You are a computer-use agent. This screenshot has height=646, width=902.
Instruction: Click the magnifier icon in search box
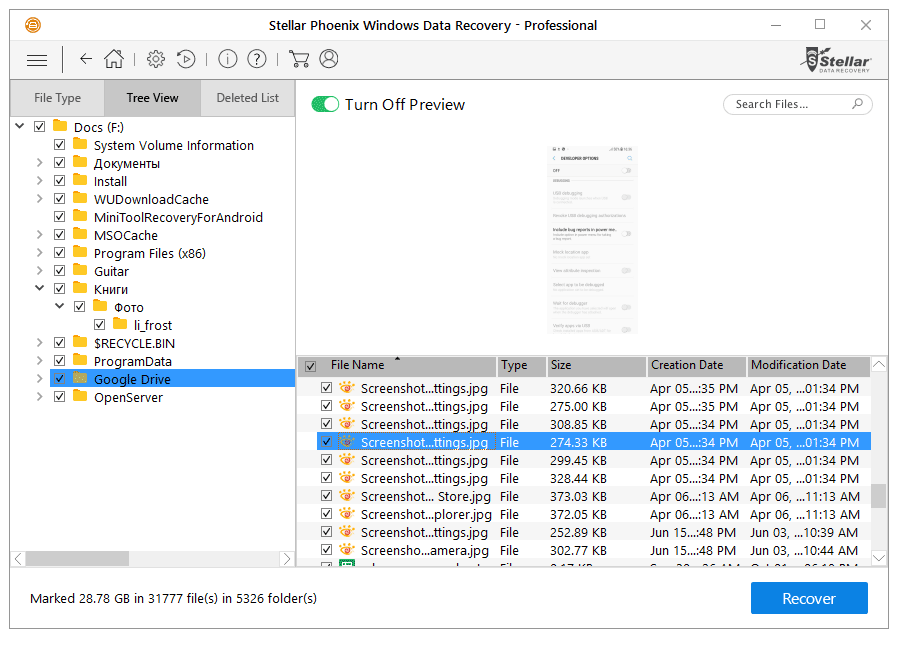click(857, 104)
